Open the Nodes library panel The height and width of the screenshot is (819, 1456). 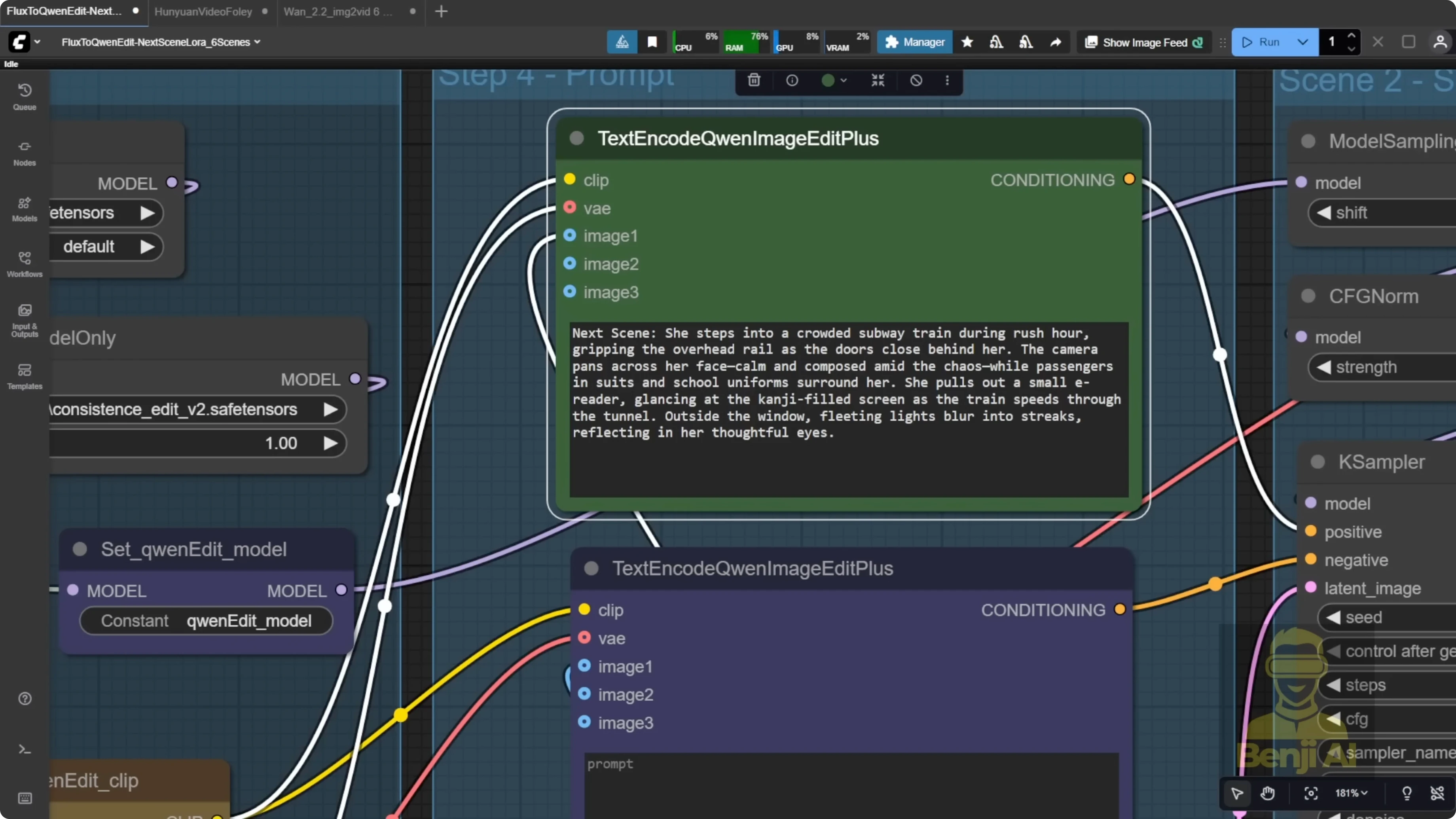point(24,153)
